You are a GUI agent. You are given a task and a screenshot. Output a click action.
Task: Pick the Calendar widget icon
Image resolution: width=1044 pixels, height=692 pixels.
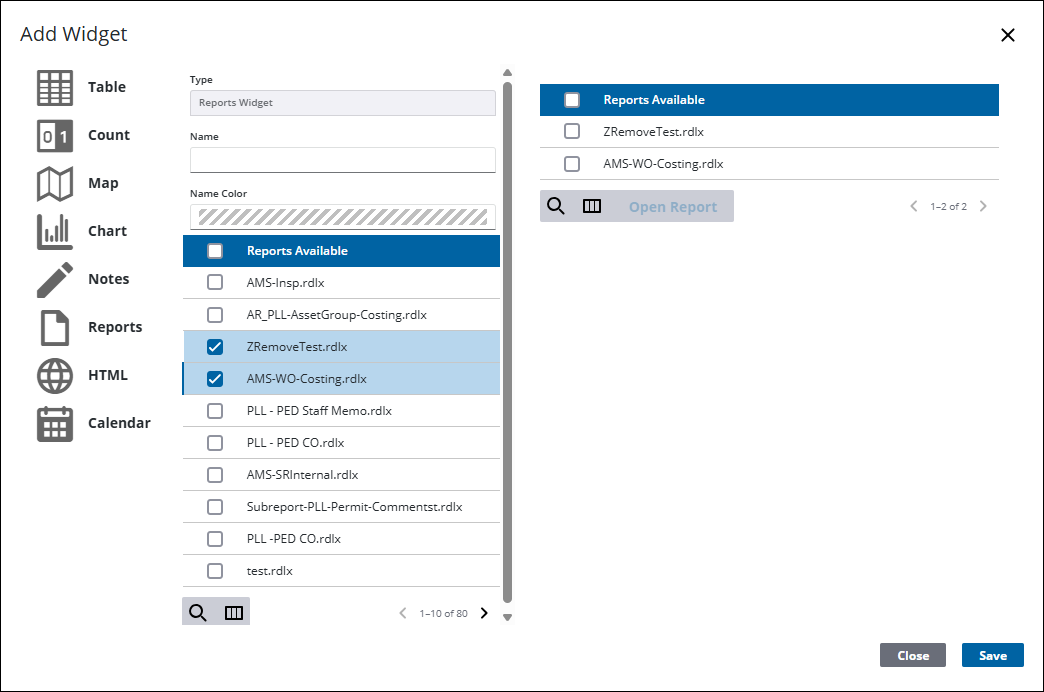[x=55, y=424]
